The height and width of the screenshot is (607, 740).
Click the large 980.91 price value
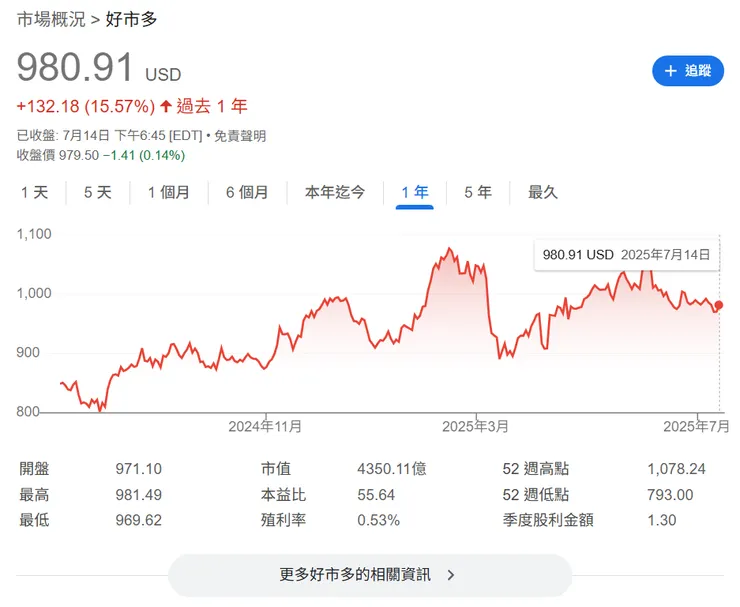pyautogui.click(x=76, y=67)
